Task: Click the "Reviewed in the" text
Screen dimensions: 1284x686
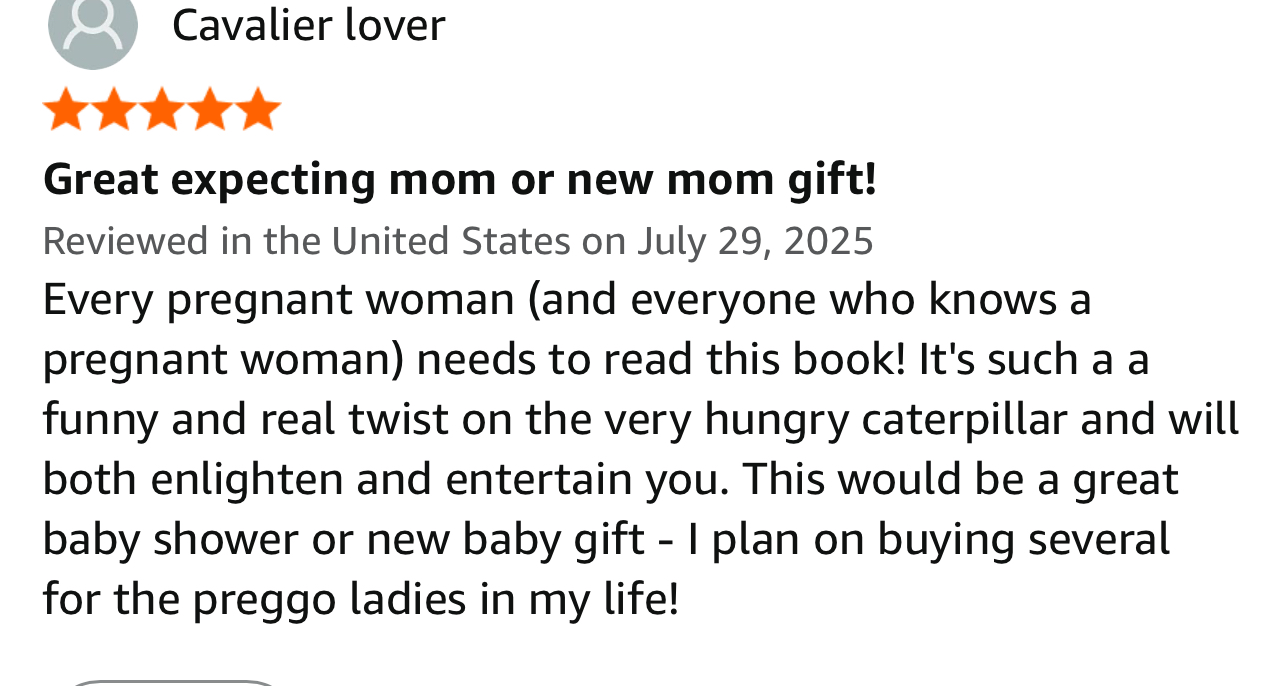Action: tap(185, 241)
